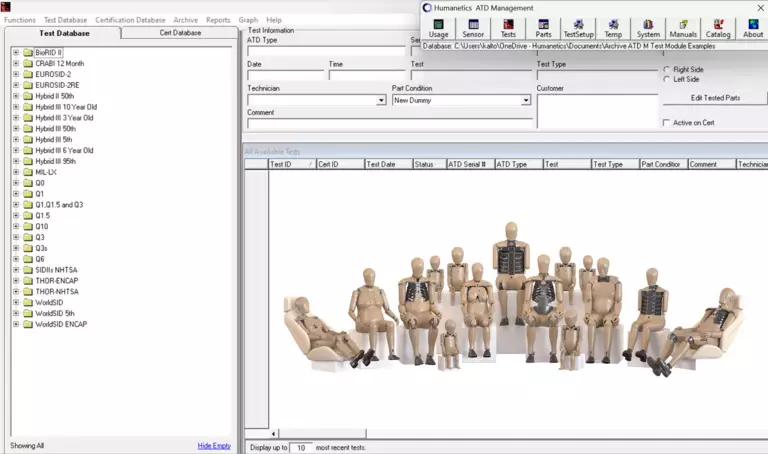Open the Manuals icon
768x454 pixels.
(x=683, y=28)
